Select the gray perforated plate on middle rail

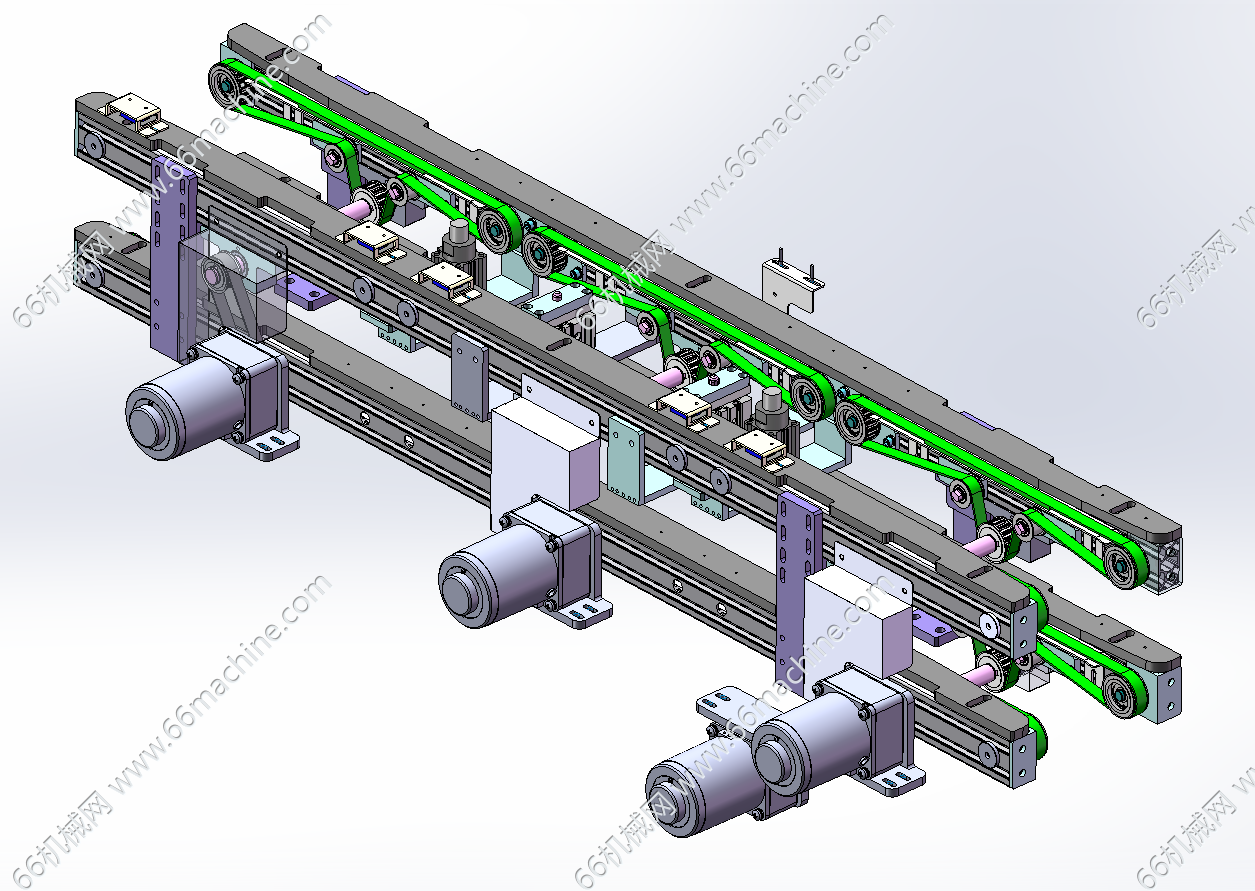467,375
